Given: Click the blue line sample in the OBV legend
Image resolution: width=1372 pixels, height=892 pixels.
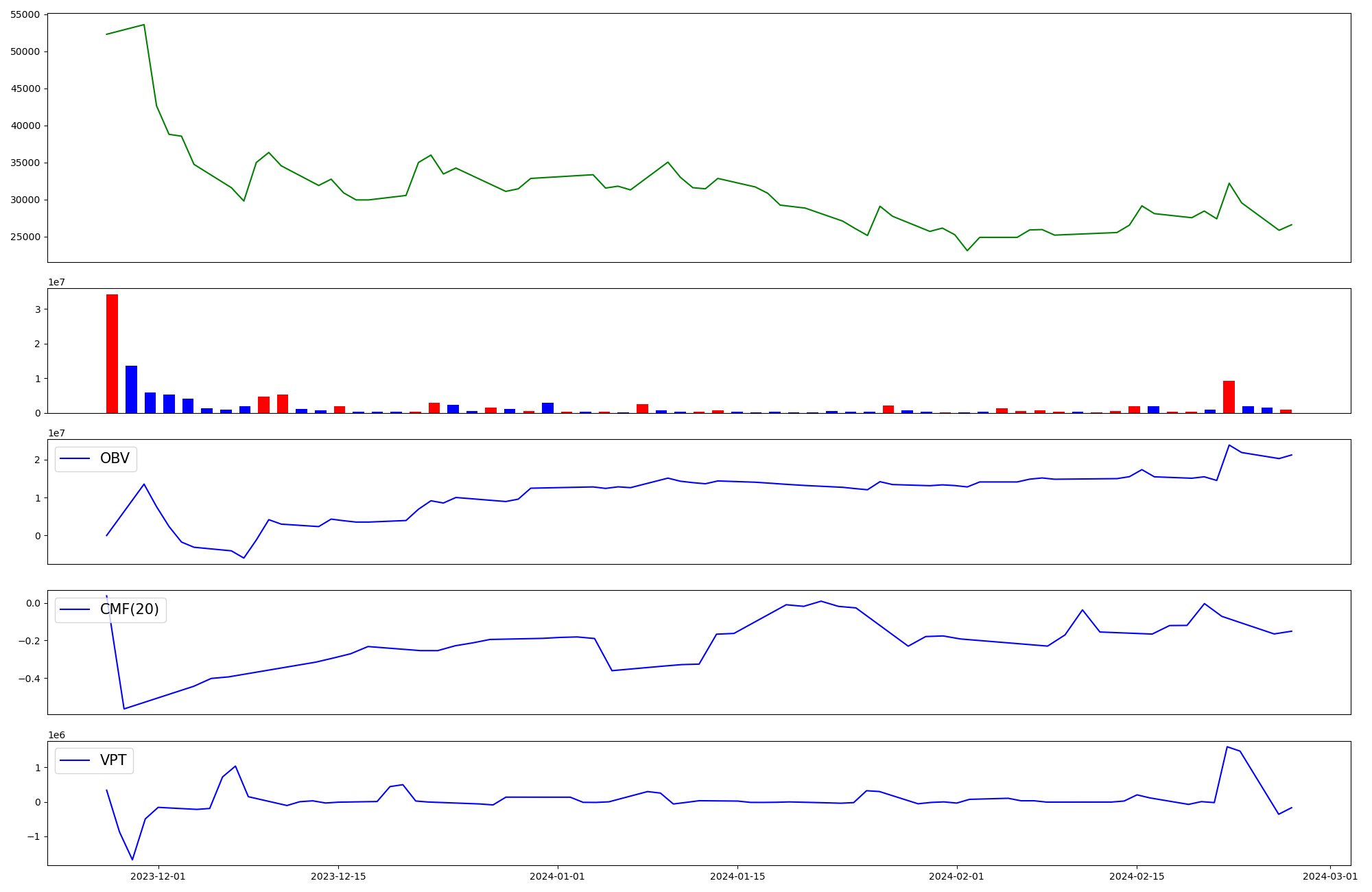Looking at the screenshot, I should pyautogui.click(x=75, y=459).
